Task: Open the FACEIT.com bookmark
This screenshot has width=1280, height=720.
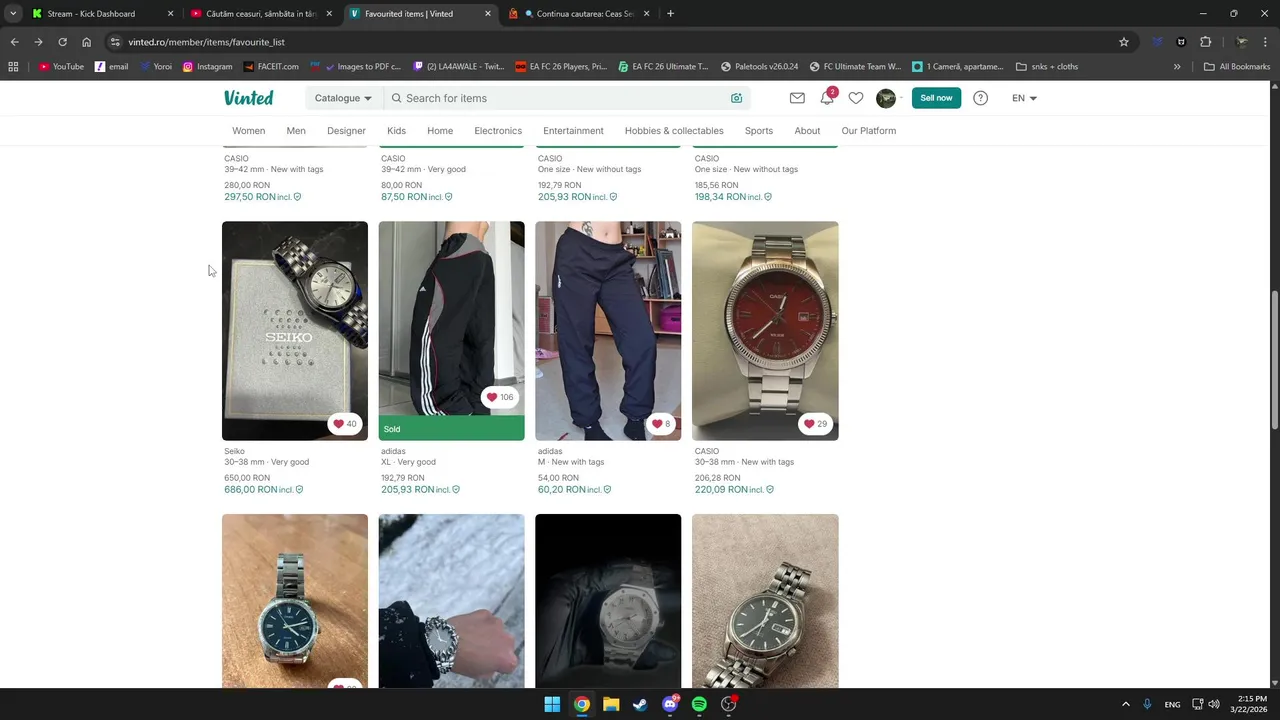Action: tap(271, 67)
